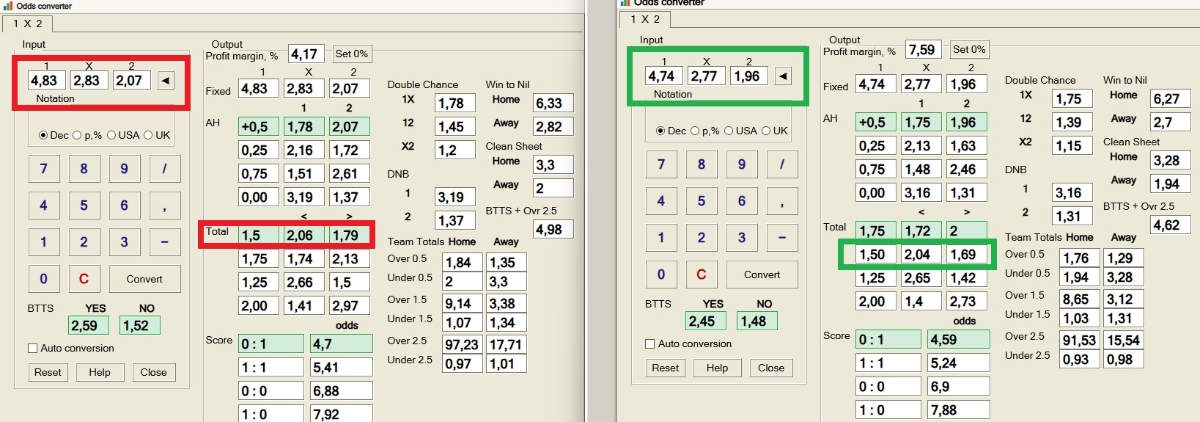Open the 1 X 2 tab in right window
This screenshot has width=1200, height=422.
pyautogui.click(x=643, y=19)
